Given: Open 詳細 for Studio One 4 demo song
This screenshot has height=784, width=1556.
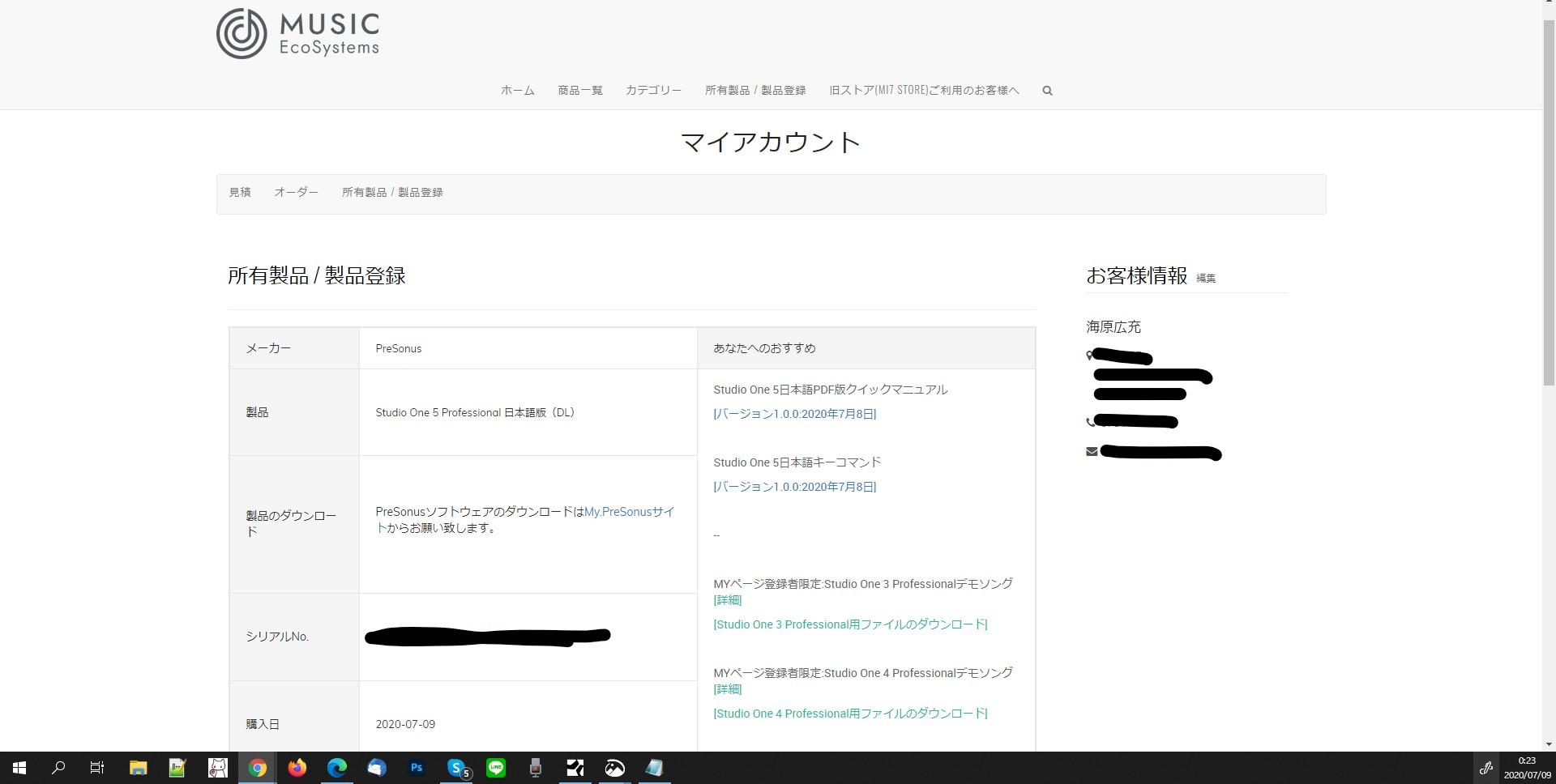Looking at the screenshot, I should [x=728, y=689].
